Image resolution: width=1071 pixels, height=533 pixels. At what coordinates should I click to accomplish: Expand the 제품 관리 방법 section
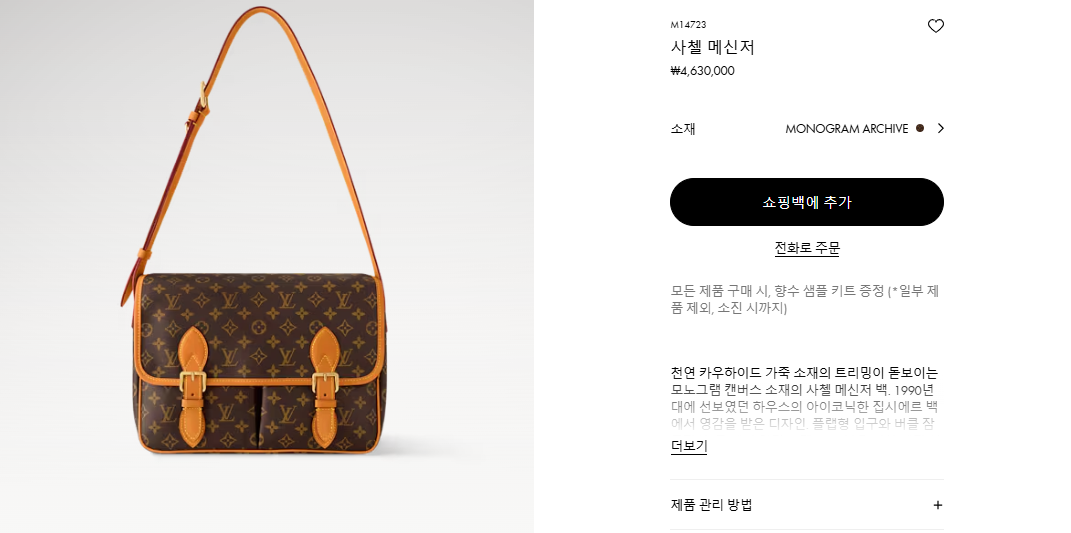tap(807, 505)
